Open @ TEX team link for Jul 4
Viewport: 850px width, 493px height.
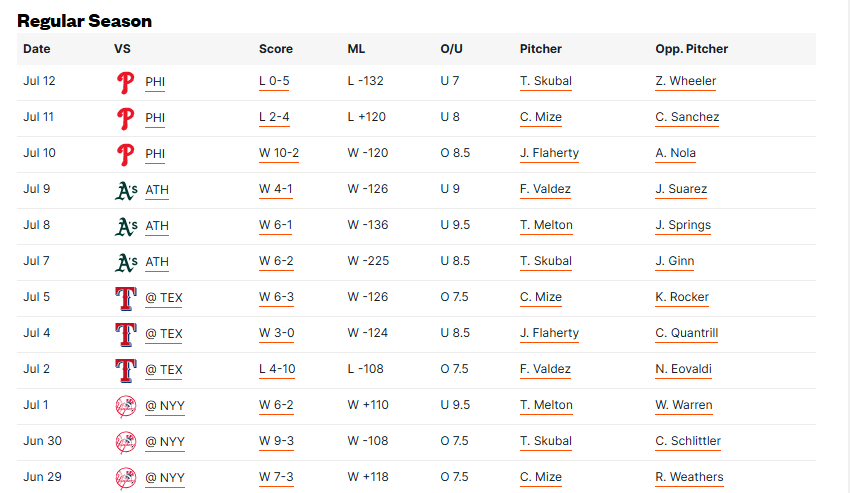tap(164, 334)
